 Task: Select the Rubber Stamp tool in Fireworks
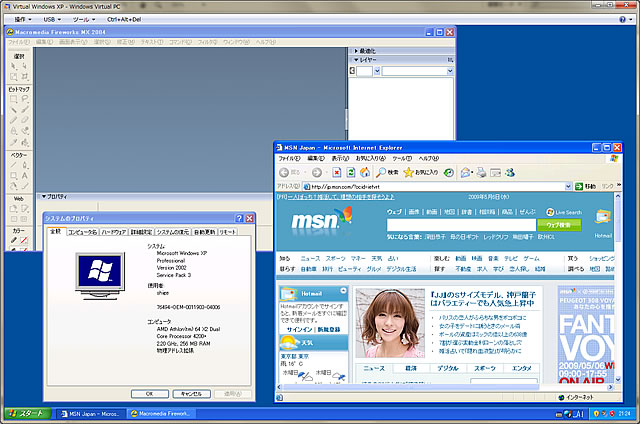24,131
